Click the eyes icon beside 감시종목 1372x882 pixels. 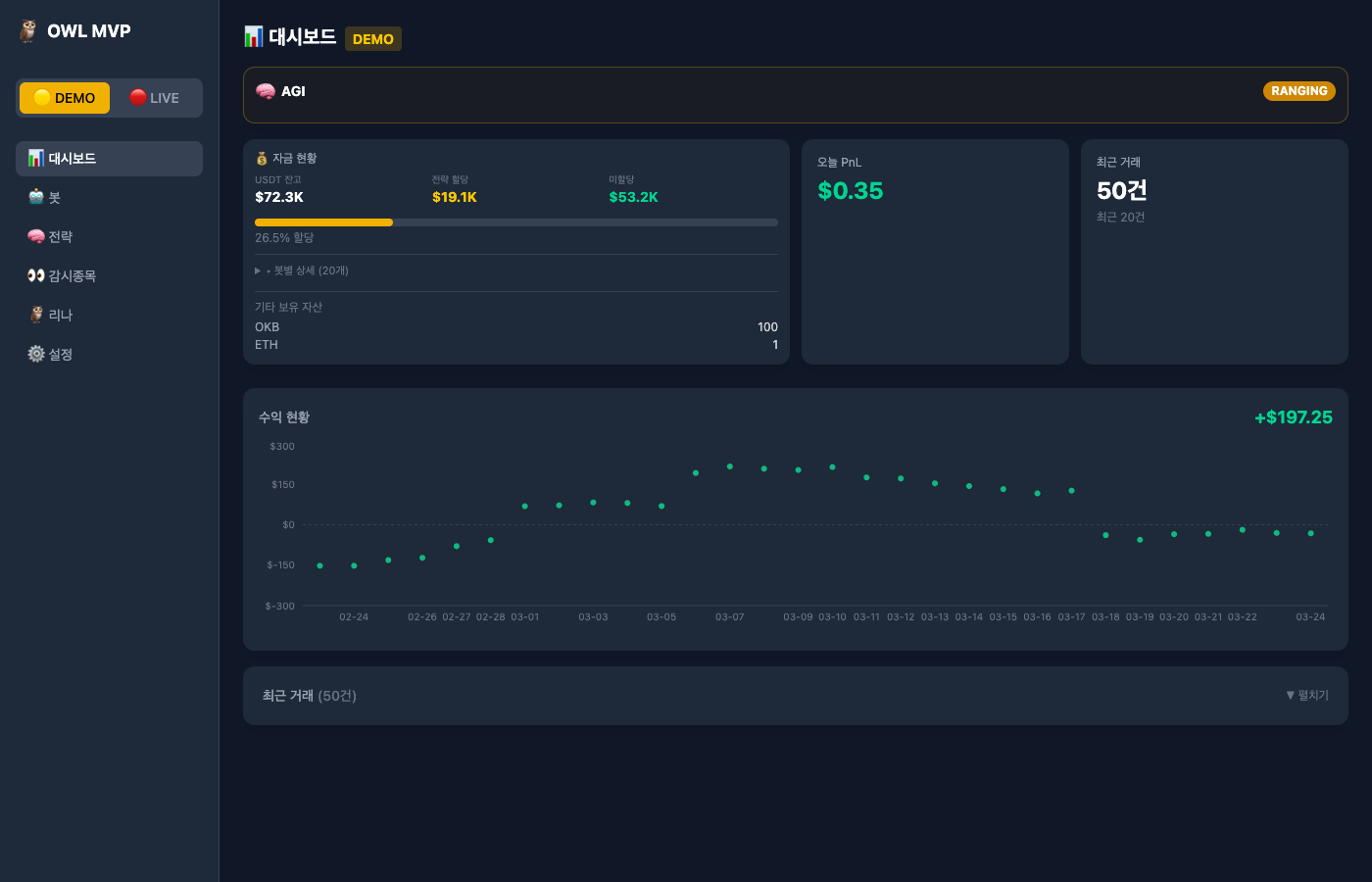(36, 275)
